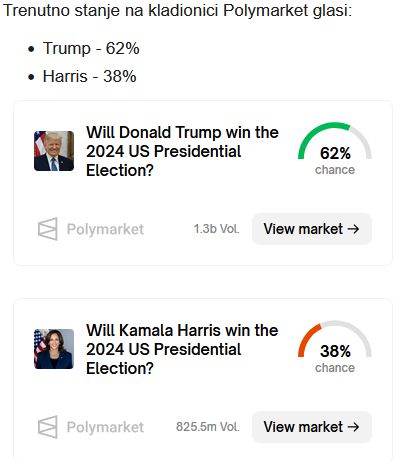Click the arrow icon in Harris's View market button
This screenshot has height=462, width=399.
[x=353, y=427]
